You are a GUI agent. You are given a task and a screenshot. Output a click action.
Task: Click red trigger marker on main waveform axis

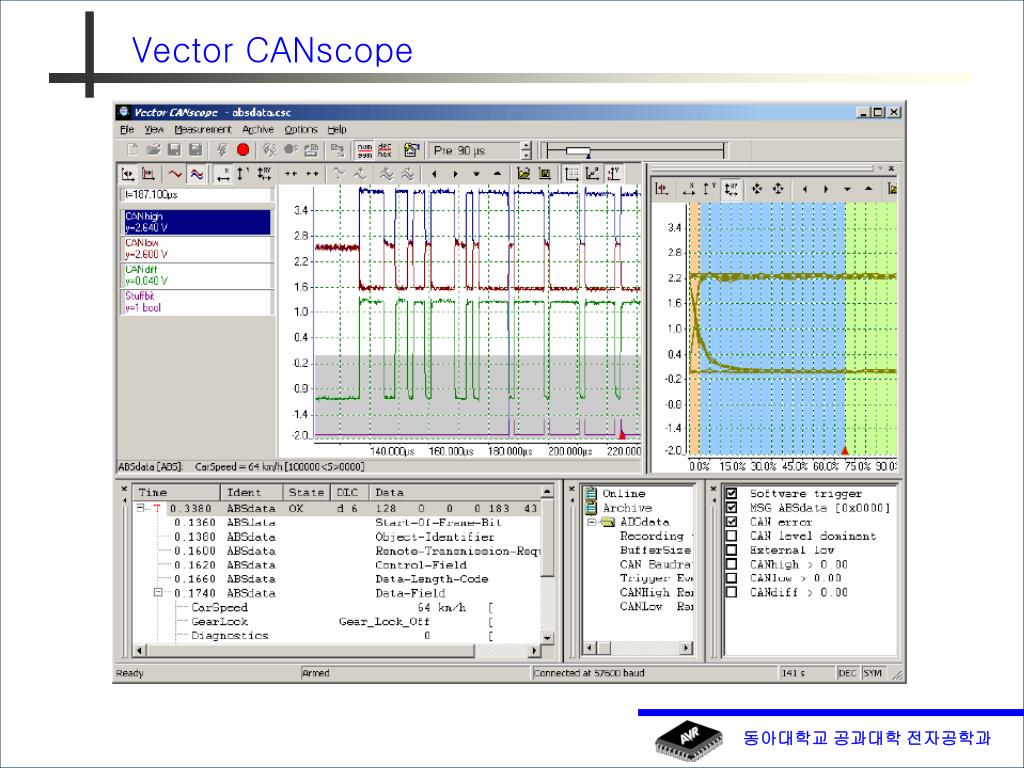click(x=622, y=434)
